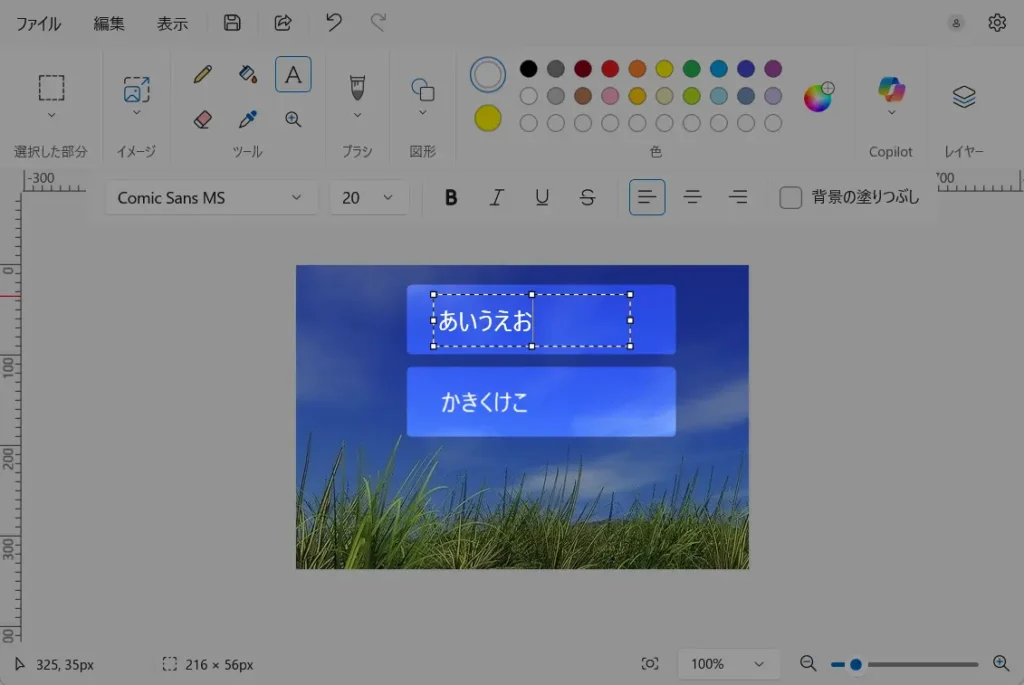Pick the green swatch in top row
The width and height of the screenshot is (1024, 685).
coord(691,69)
